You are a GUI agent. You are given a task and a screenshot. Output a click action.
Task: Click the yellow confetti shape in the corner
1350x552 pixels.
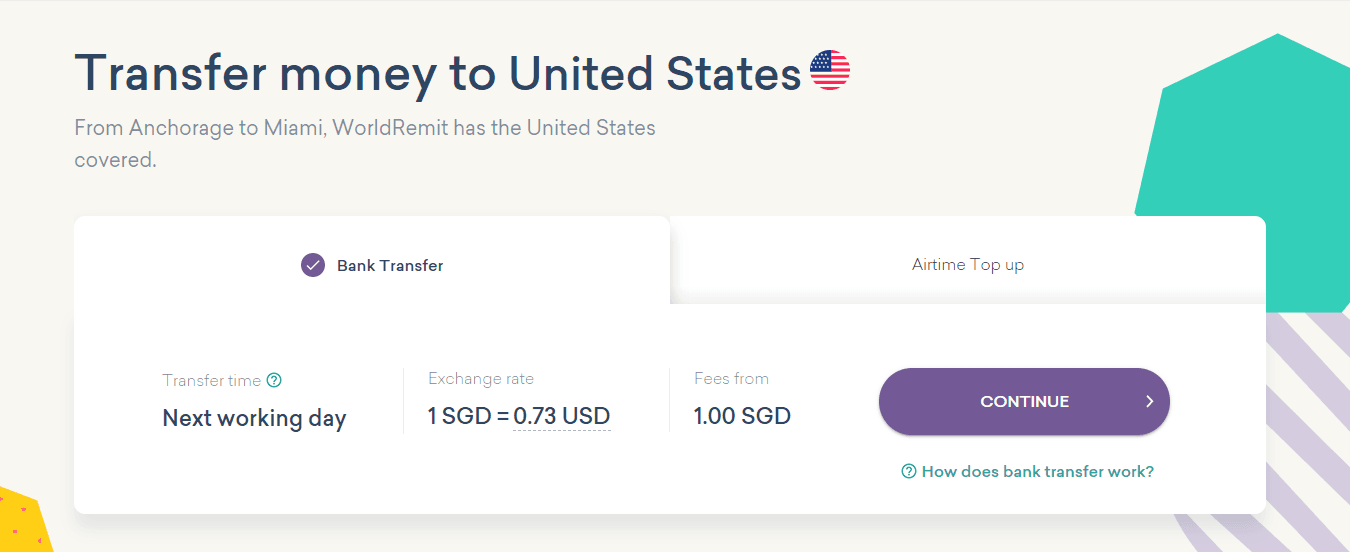click(20, 522)
